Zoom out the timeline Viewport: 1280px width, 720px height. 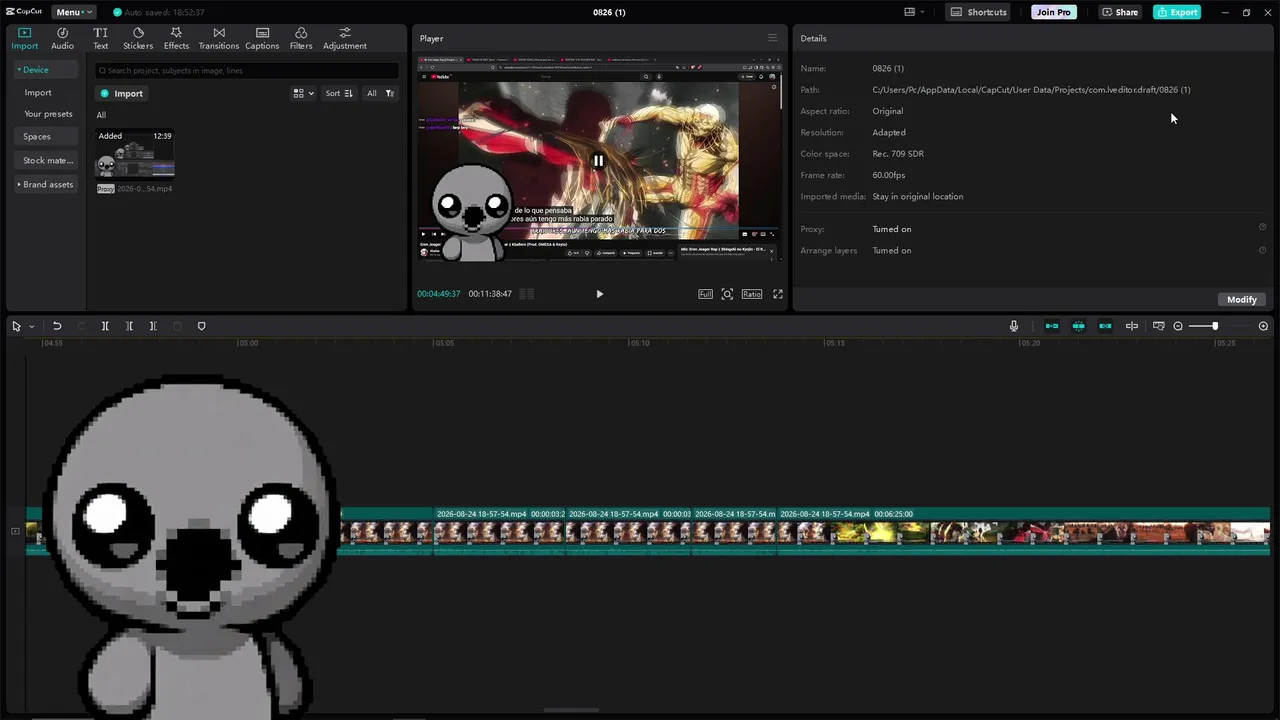coord(1178,326)
